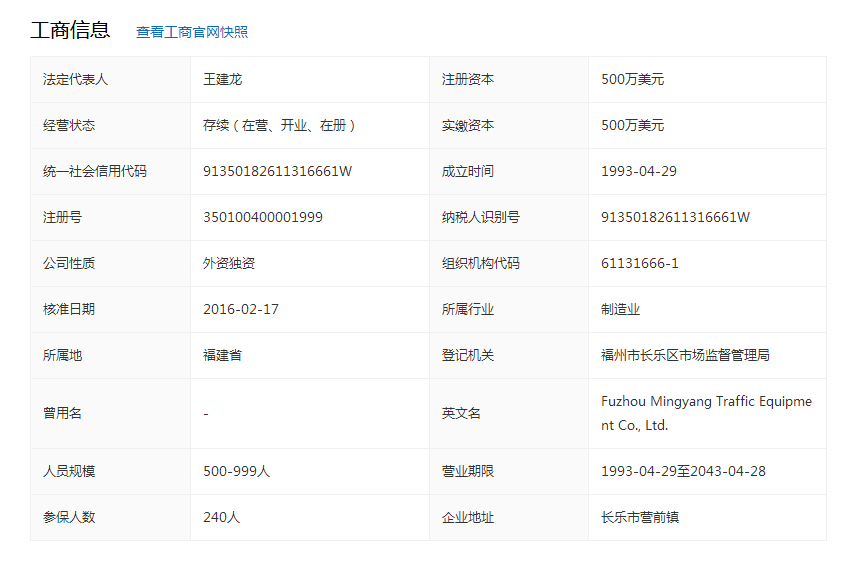Select taxpayer ID value in 纳税人识别号 row

[675, 217]
